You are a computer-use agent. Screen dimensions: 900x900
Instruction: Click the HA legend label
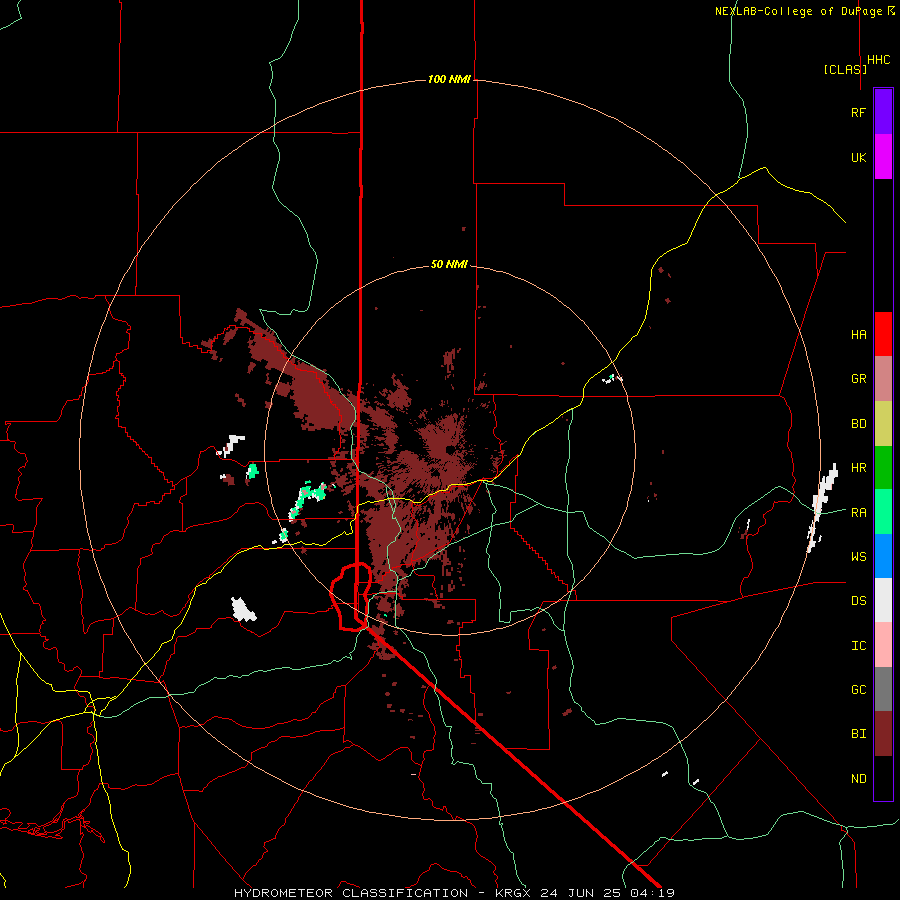[x=858, y=334]
